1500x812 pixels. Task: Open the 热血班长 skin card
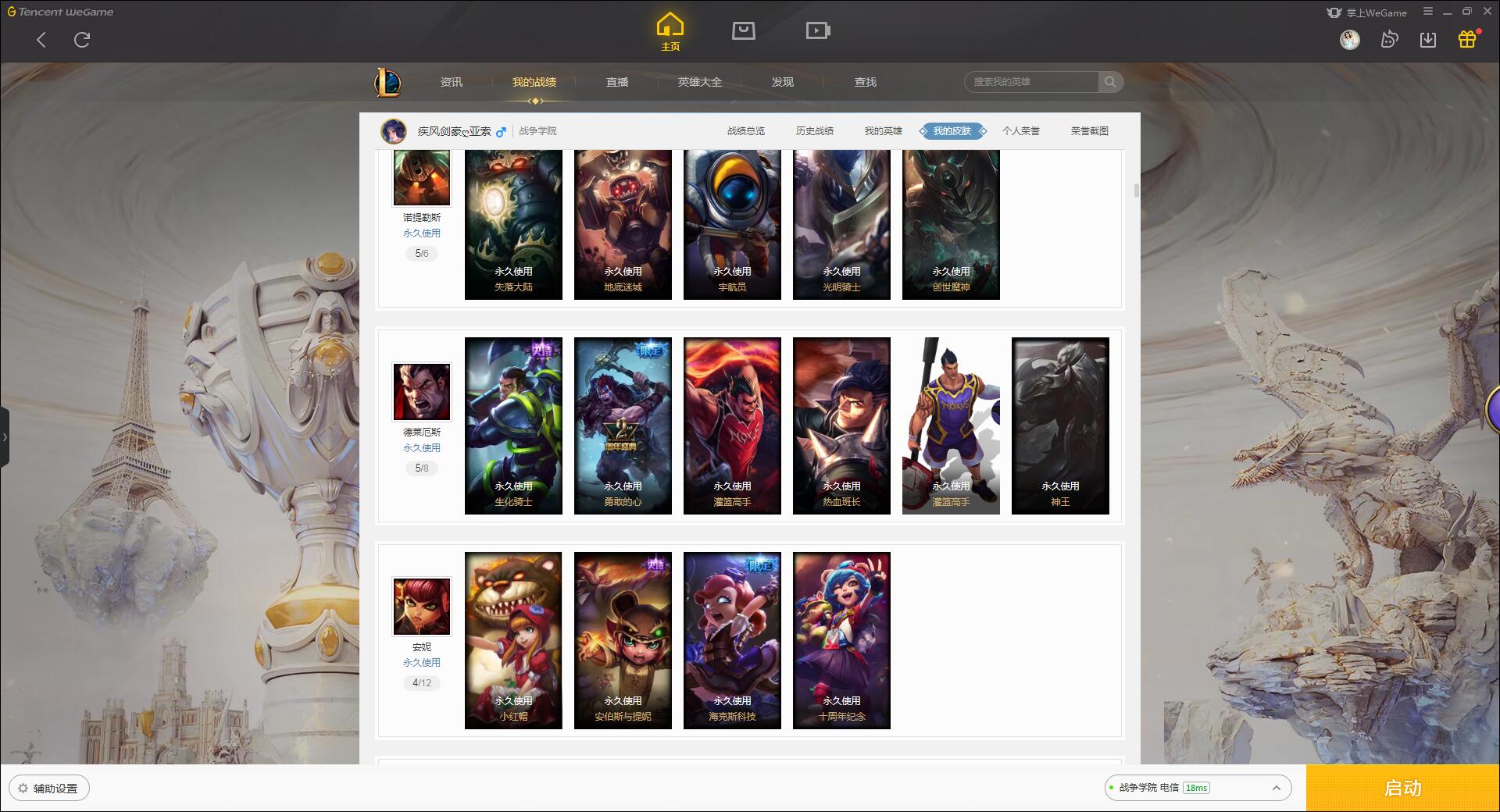[841, 426]
